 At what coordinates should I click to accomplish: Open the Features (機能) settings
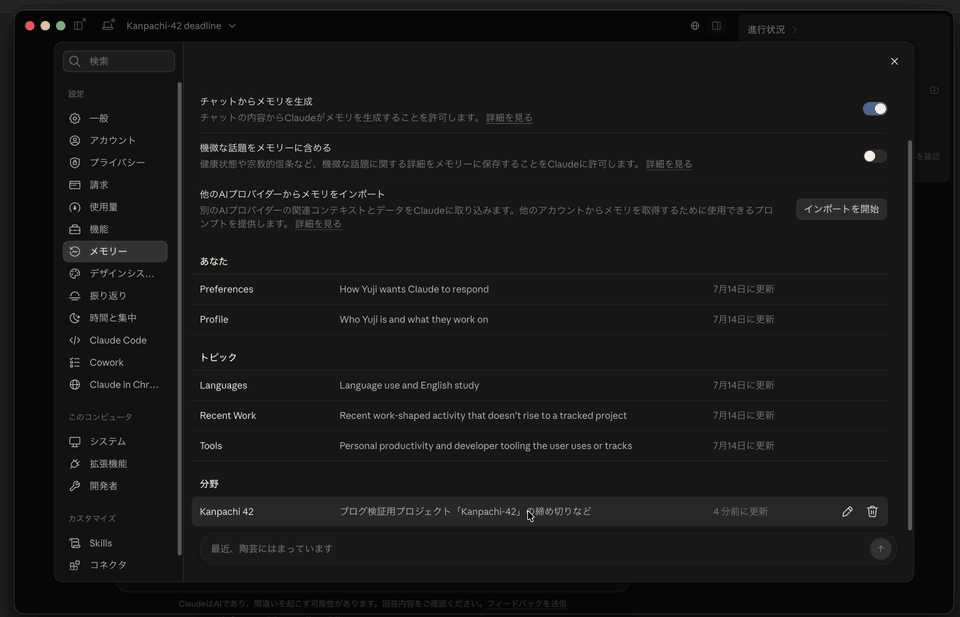pyautogui.click(x=114, y=229)
